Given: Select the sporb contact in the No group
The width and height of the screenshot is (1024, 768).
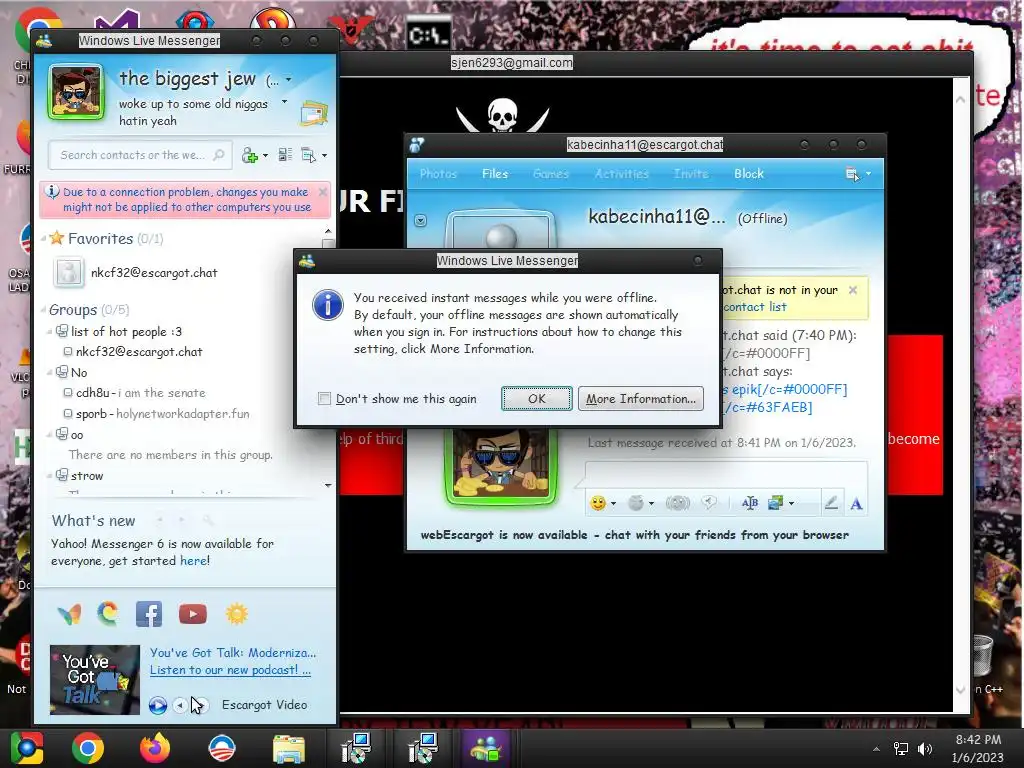Looking at the screenshot, I should [156, 413].
